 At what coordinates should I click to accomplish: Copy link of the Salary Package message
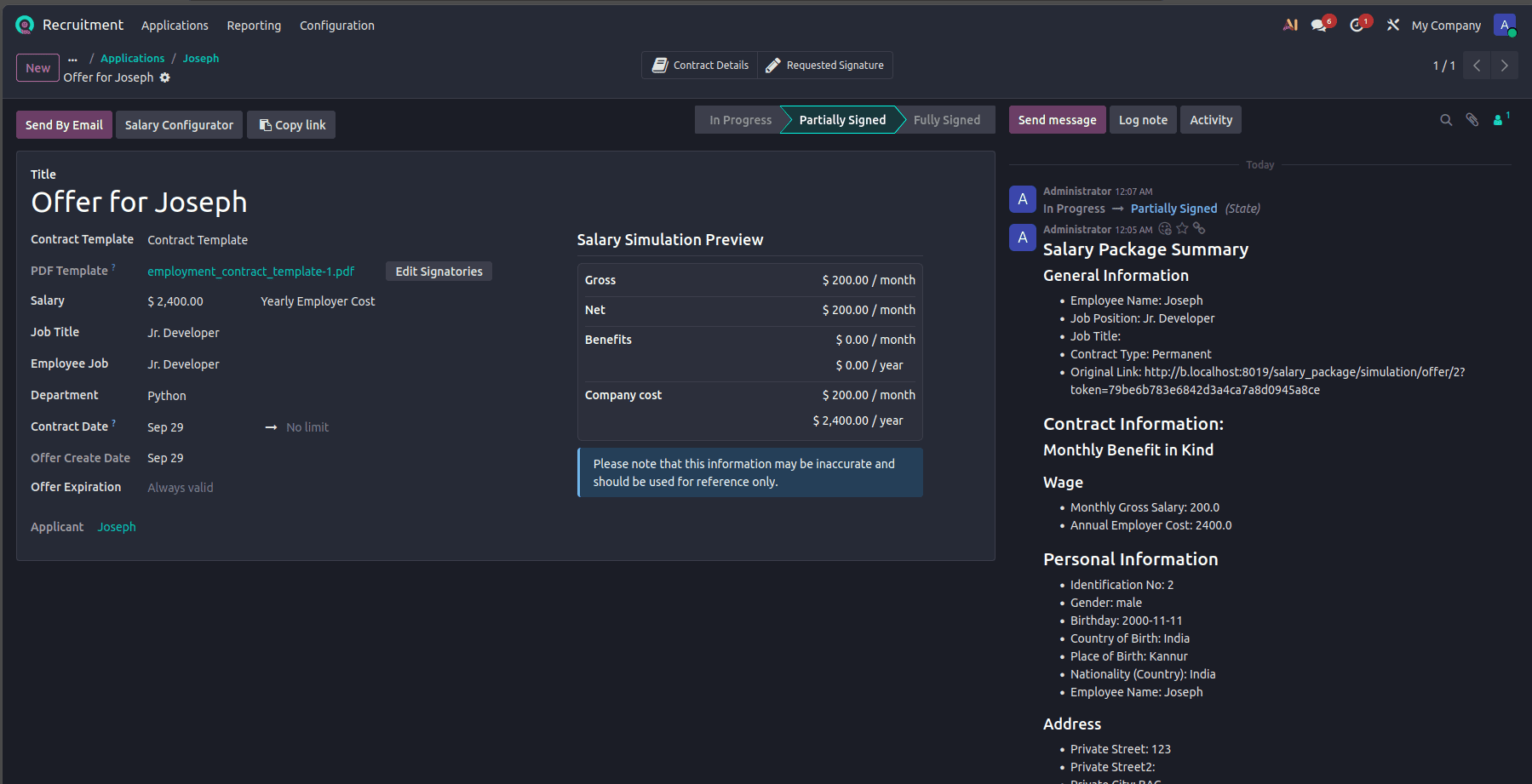click(1199, 229)
